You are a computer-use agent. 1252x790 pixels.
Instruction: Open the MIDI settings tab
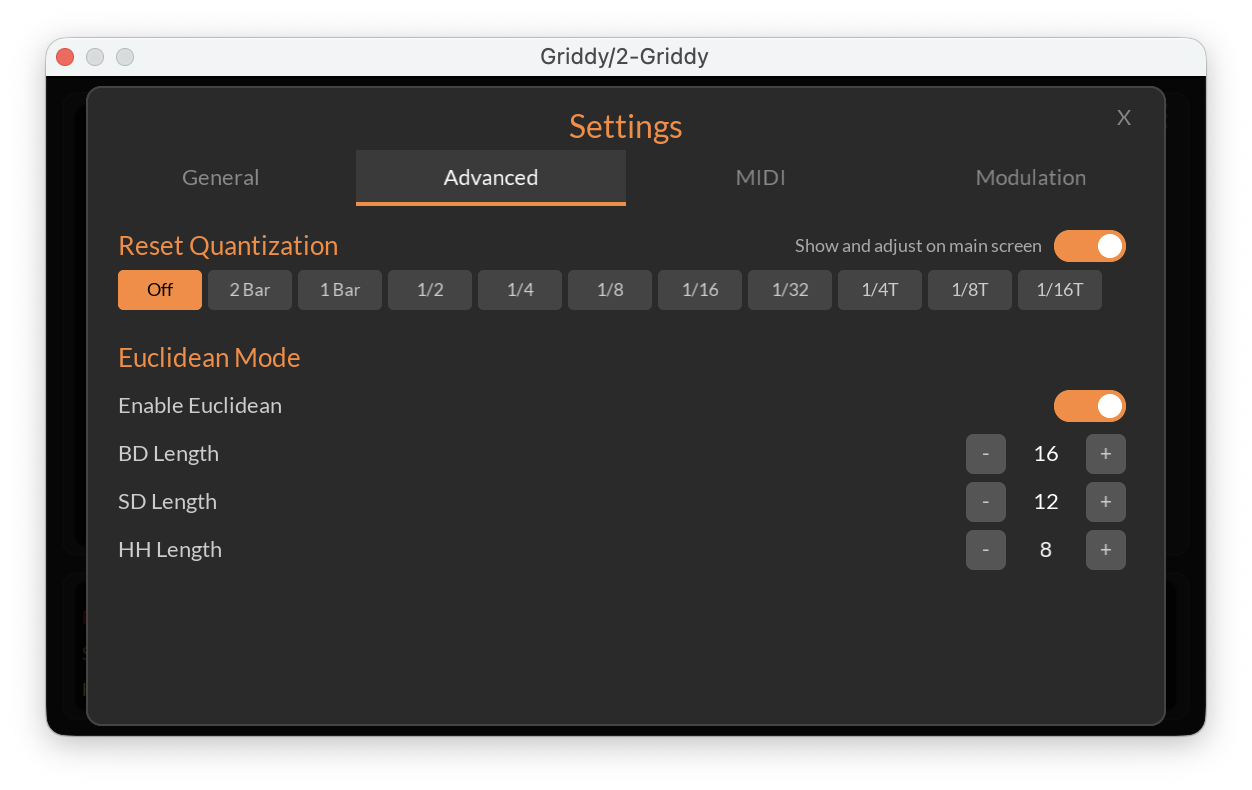[760, 177]
